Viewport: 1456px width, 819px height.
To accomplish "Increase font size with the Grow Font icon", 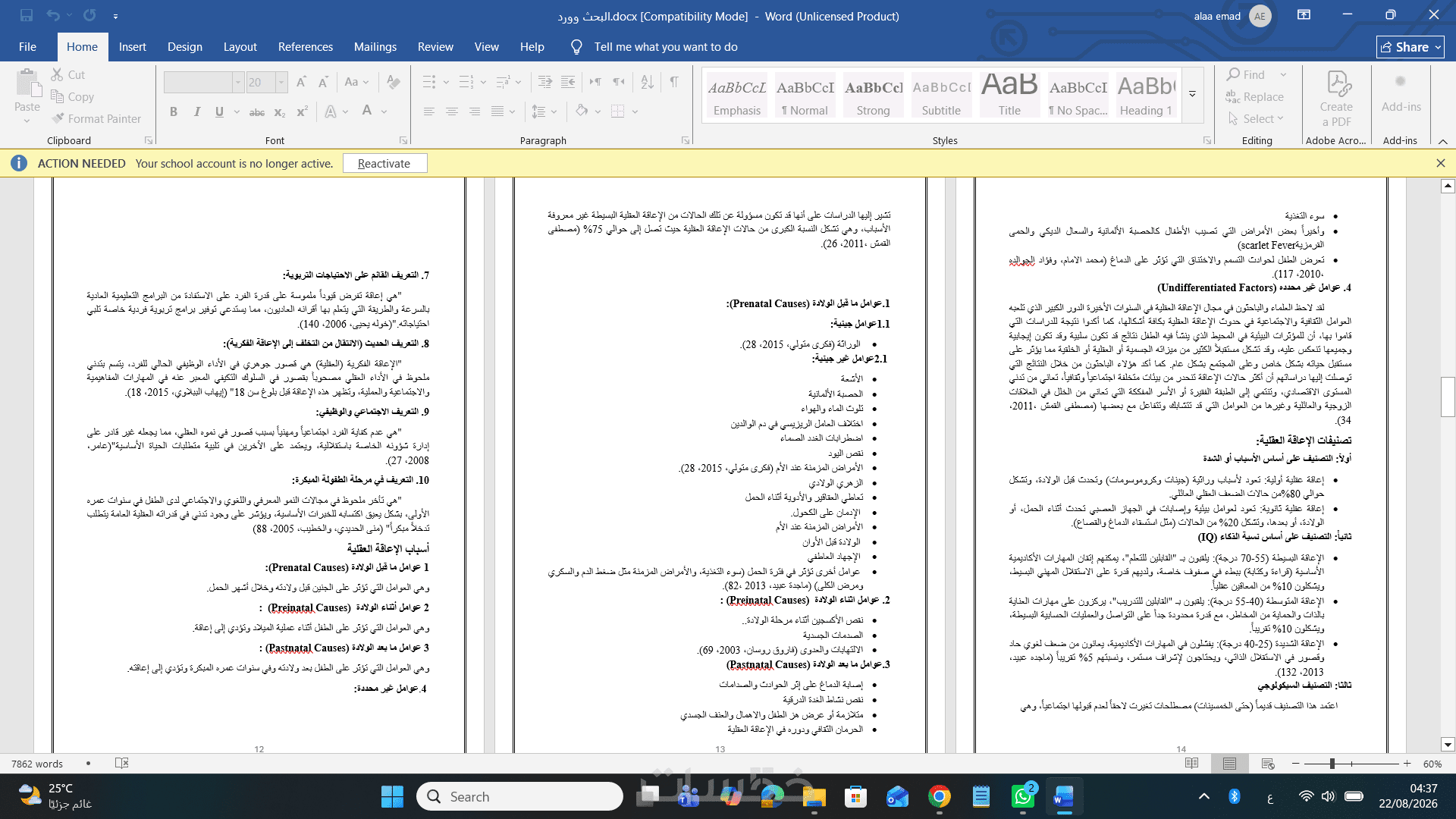I will pos(301,82).
